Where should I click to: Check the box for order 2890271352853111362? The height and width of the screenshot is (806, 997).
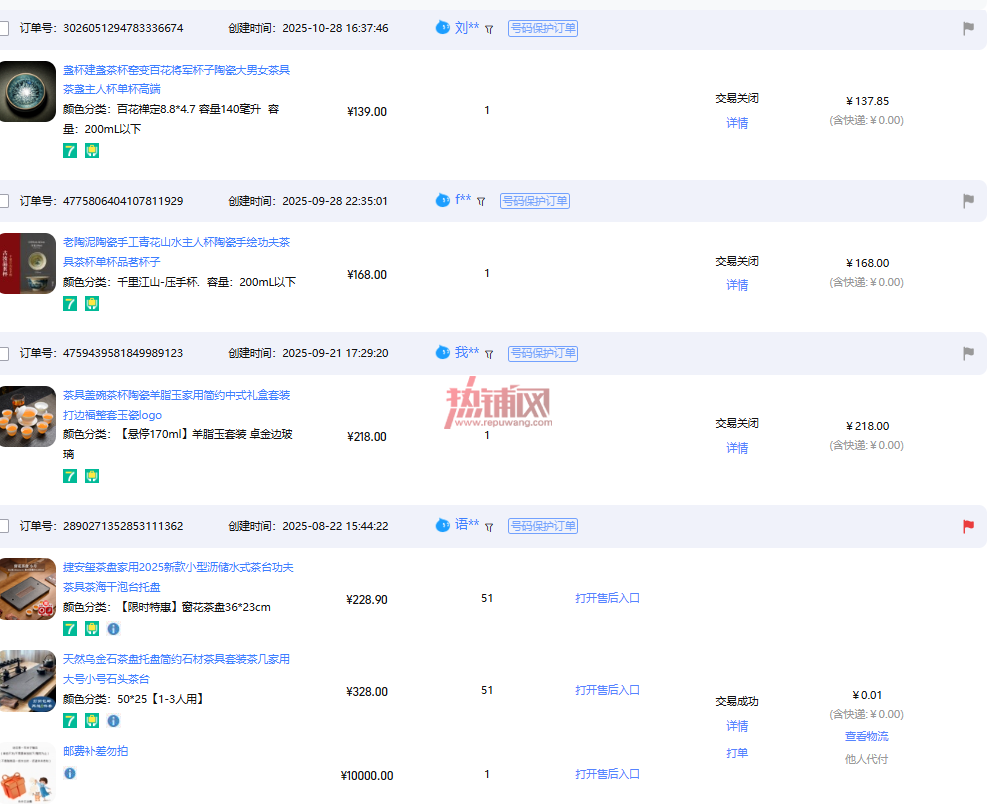coord(3,526)
